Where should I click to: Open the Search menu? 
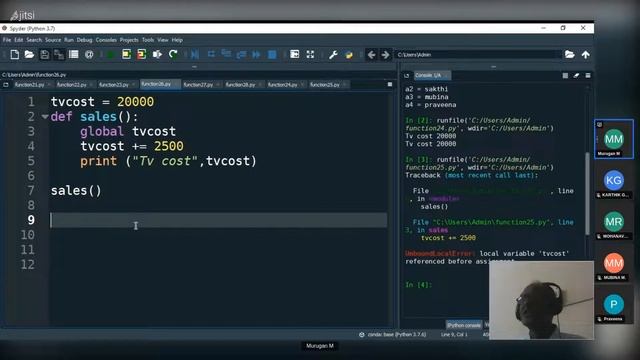[x=34, y=40]
